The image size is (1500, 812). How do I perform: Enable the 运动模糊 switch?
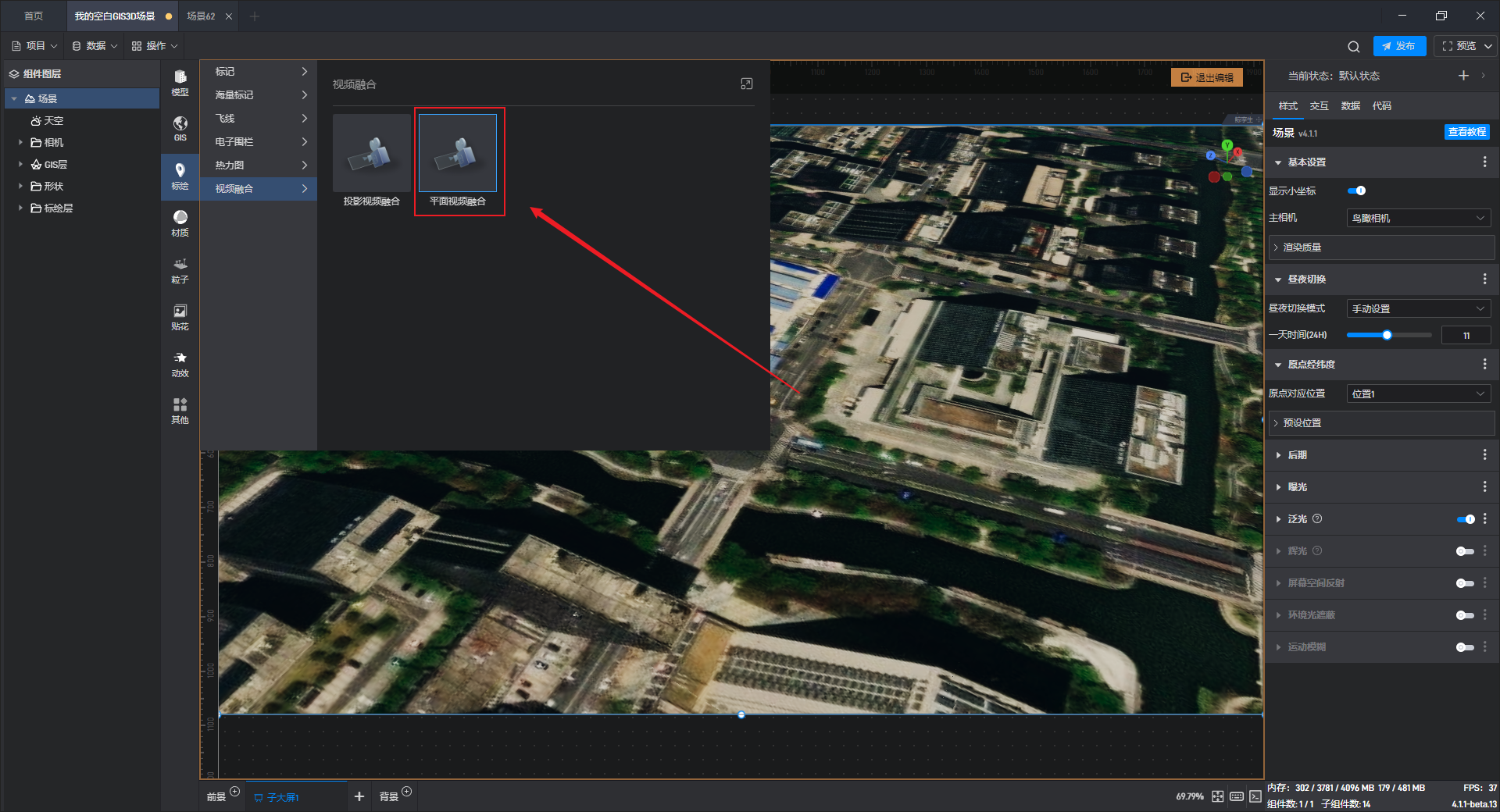pos(1466,647)
